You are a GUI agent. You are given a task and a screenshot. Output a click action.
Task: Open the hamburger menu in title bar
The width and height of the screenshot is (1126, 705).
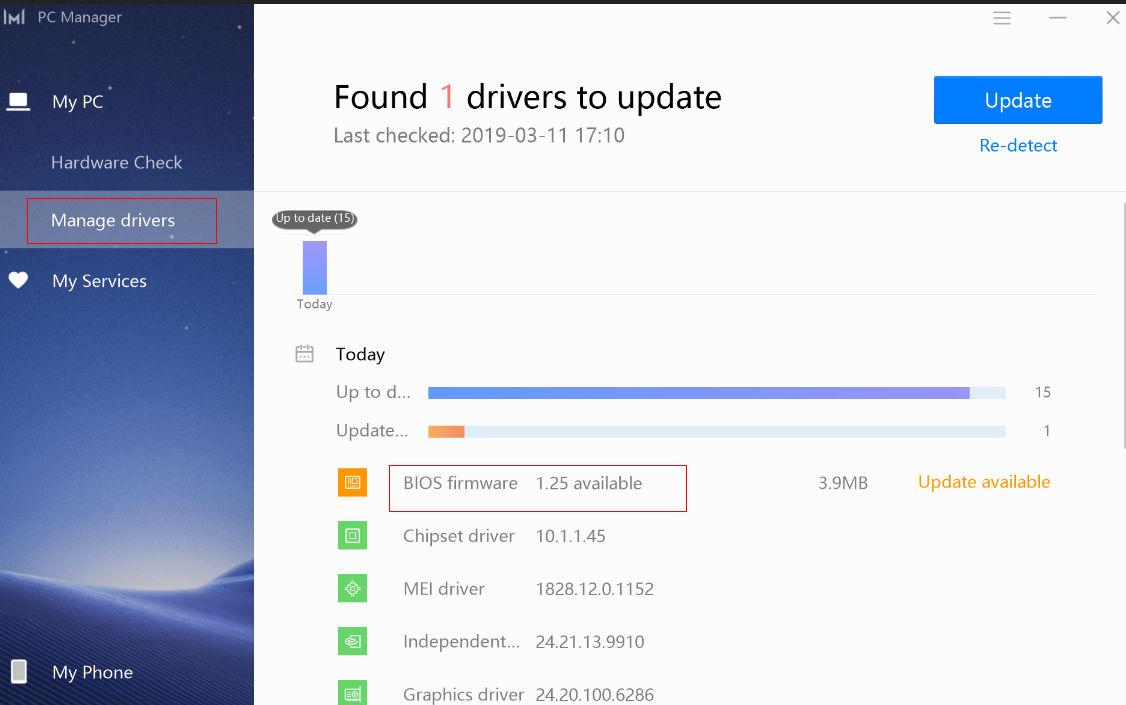coord(1002,18)
